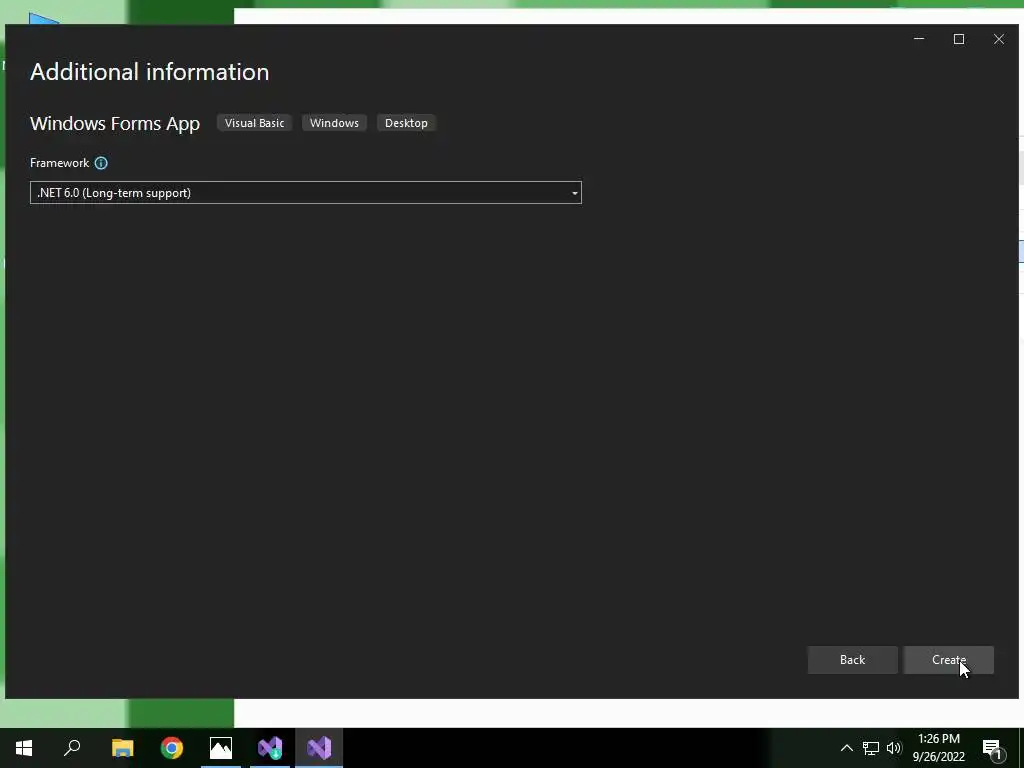1024x768 pixels.
Task: Launch Google Chrome from taskbar
Action: click(x=172, y=748)
